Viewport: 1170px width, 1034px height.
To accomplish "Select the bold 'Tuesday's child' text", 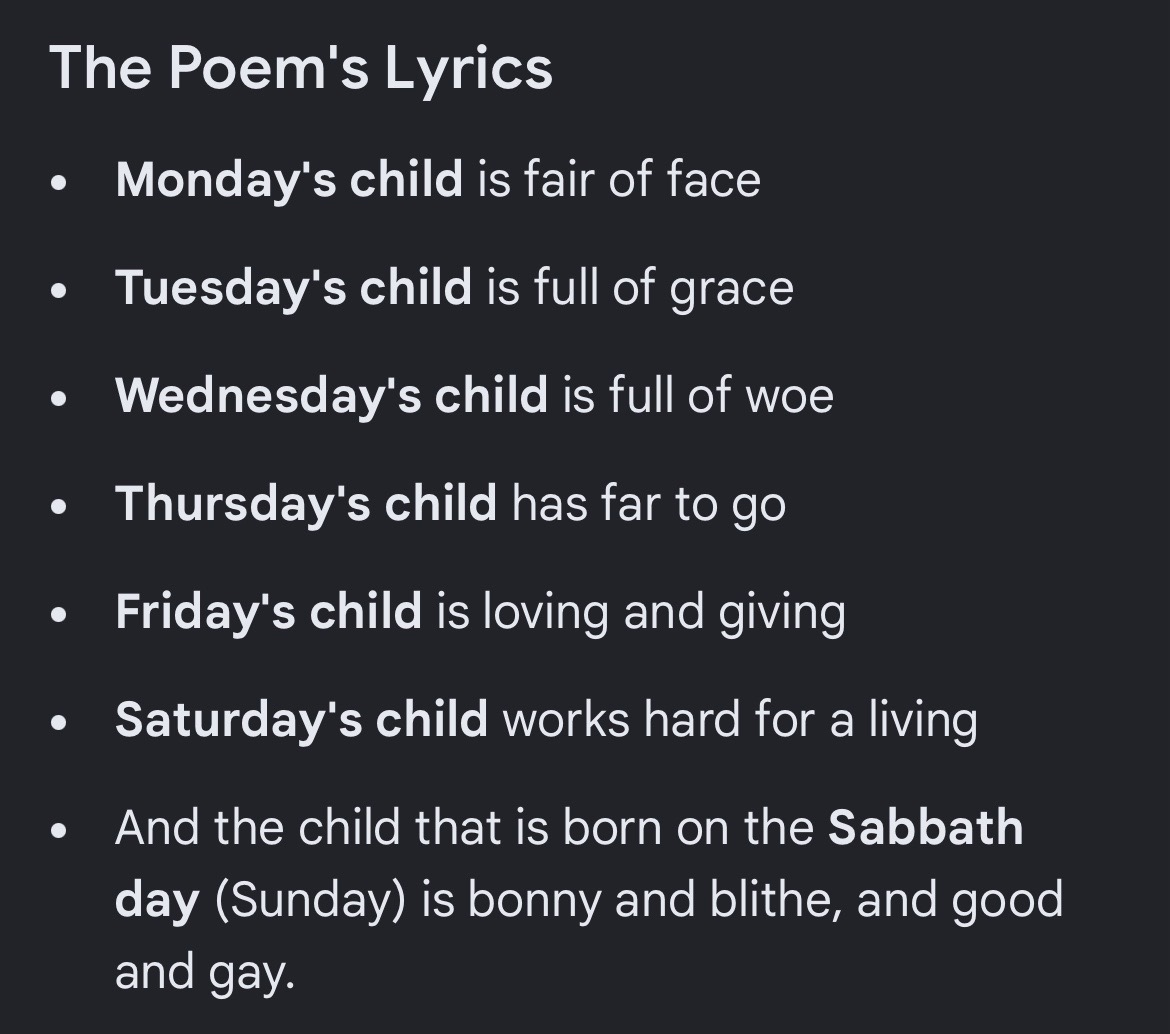I will click(293, 289).
